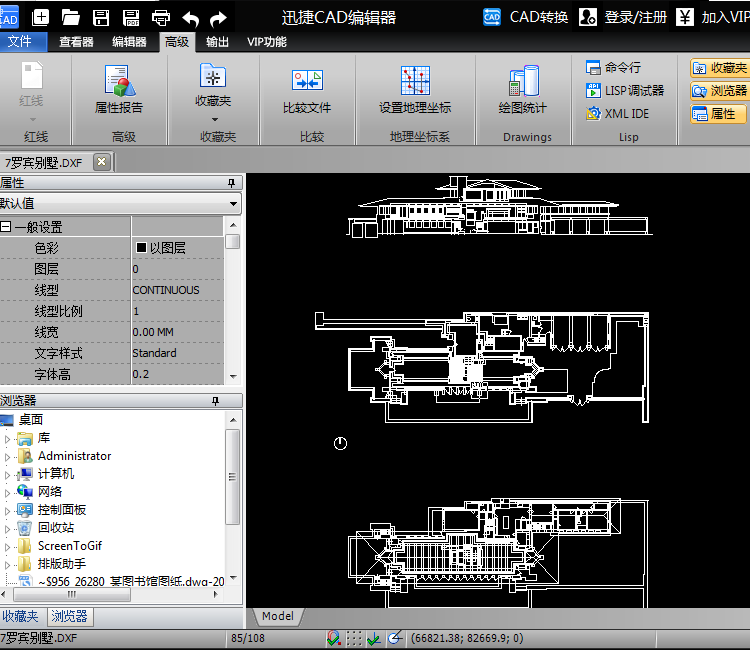Click the 收藏夹 favorites ribbon icon
Screen dimensions: 750x650
[x=213, y=76]
